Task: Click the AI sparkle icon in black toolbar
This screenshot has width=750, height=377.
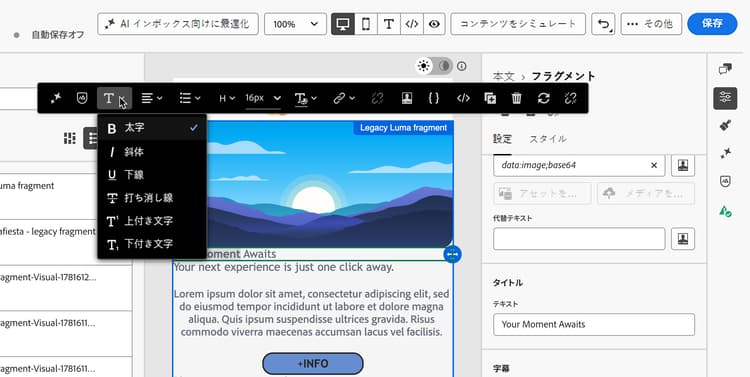Action: point(56,98)
